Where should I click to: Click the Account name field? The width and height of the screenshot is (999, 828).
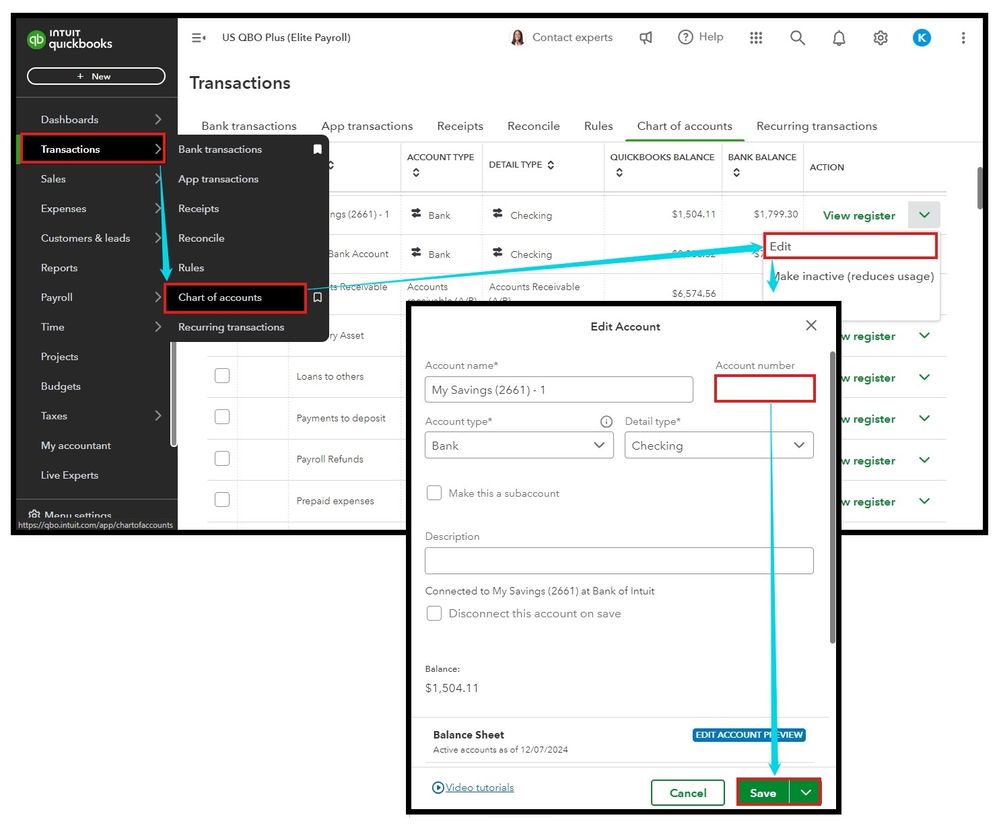pos(559,389)
